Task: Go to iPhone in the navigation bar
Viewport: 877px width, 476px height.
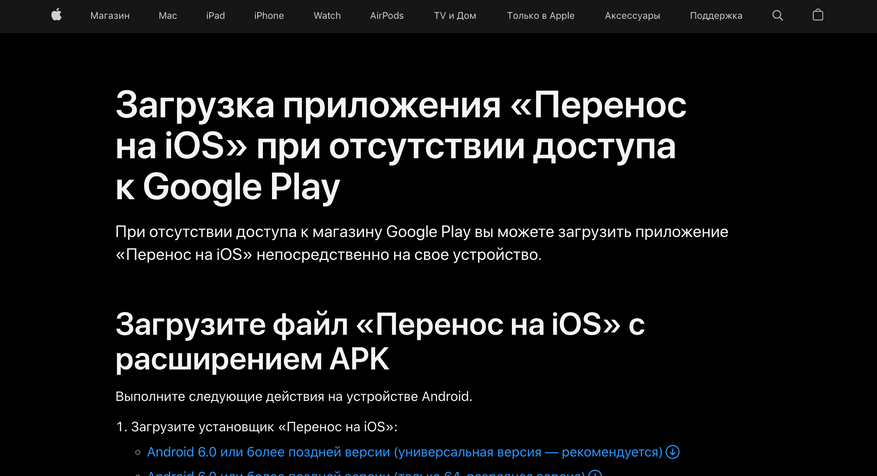Action: pyautogui.click(x=269, y=16)
